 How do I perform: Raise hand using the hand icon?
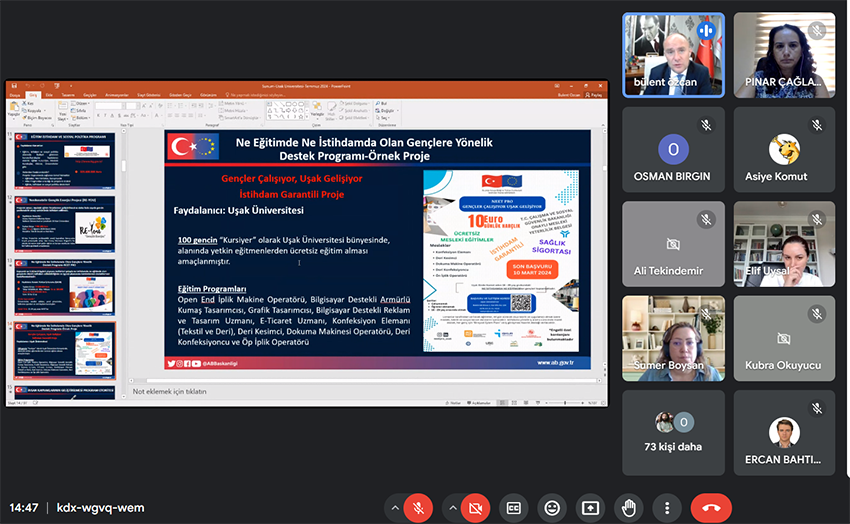pyautogui.click(x=628, y=508)
